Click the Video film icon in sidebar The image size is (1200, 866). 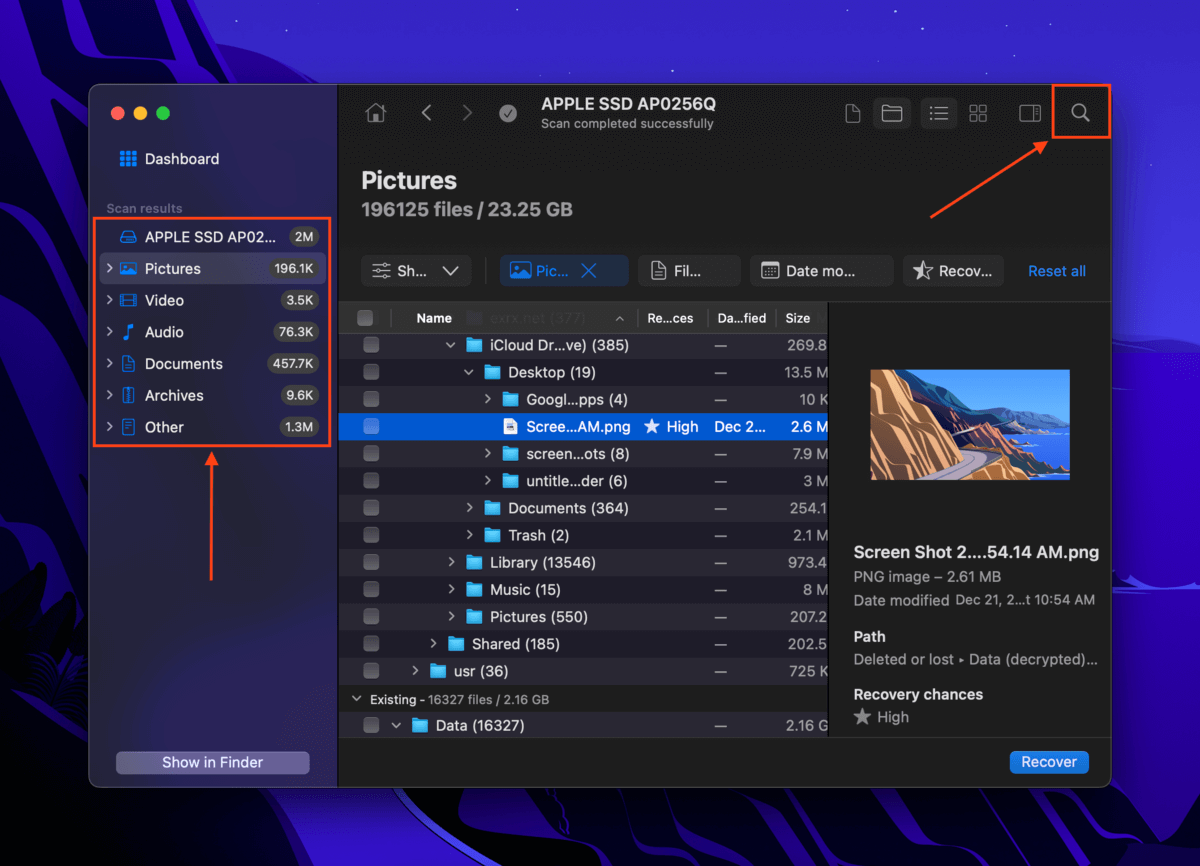click(x=128, y=300)
